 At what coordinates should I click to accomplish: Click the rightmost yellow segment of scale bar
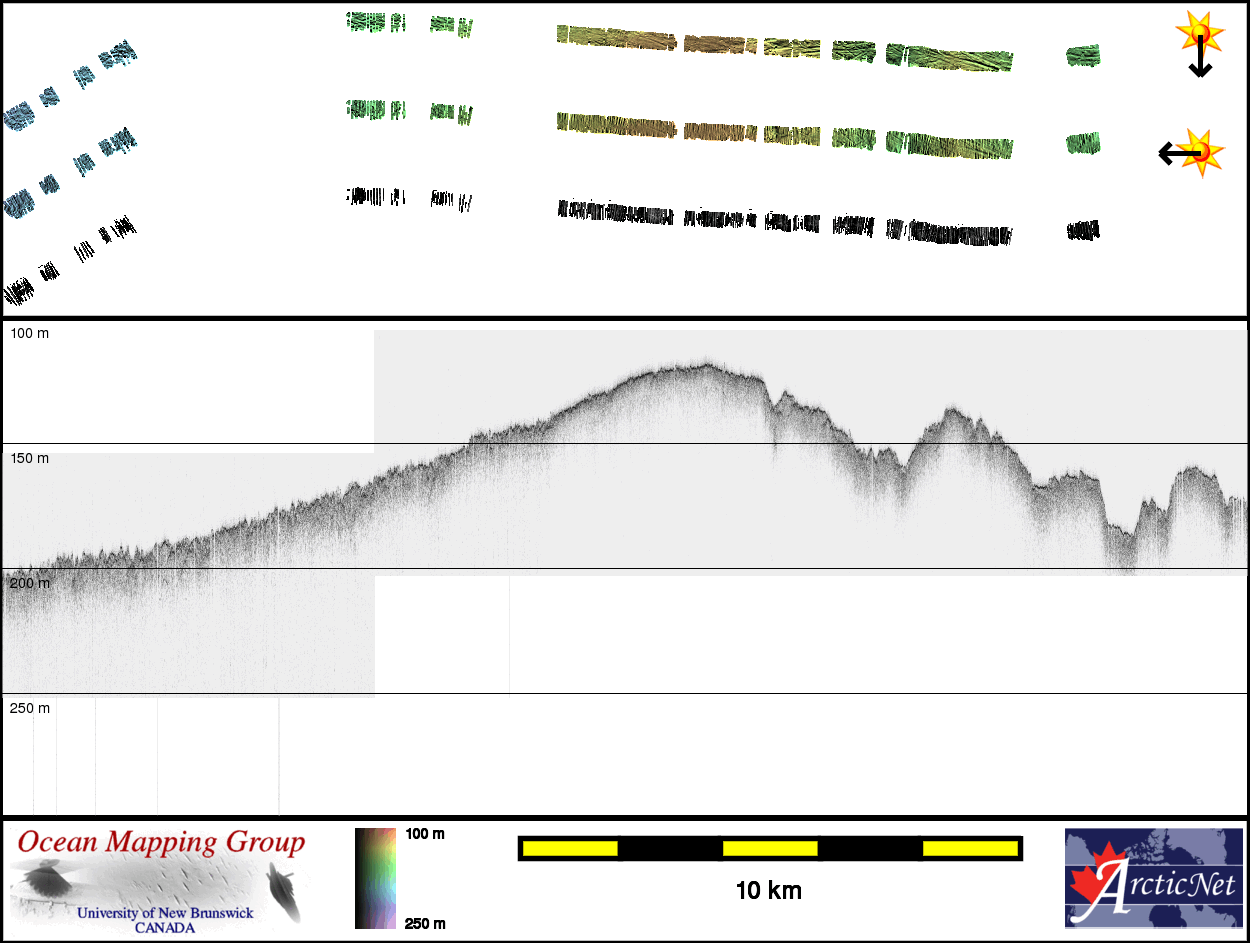pyautogui.click(x=969, y=849)
